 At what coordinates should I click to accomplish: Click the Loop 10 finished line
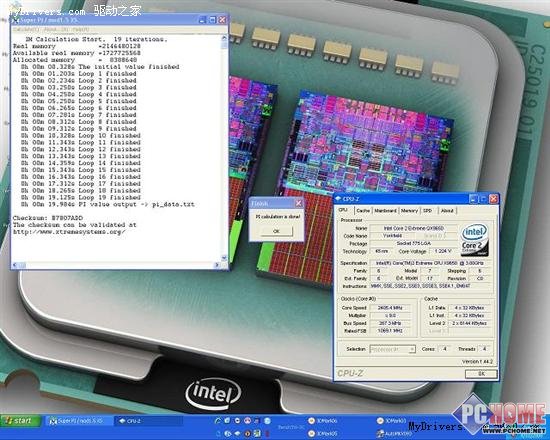click(81, 136)
